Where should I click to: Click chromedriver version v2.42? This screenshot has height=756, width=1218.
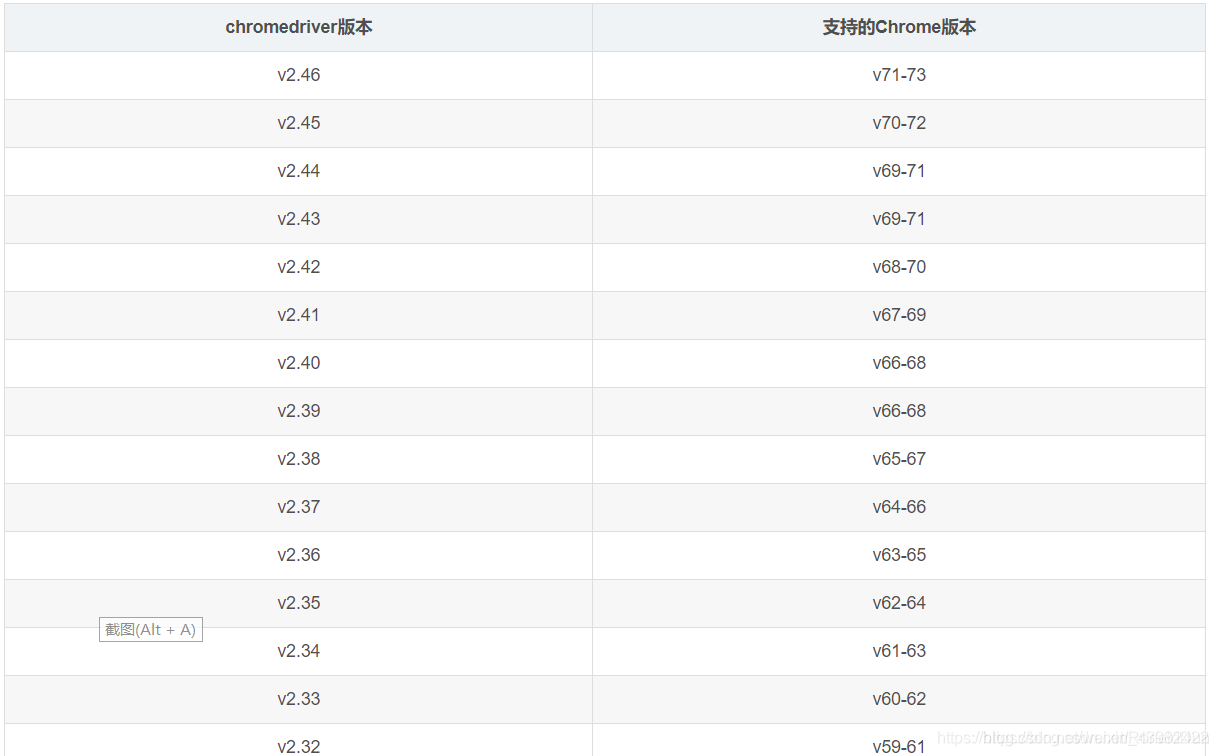pos(299,267)
